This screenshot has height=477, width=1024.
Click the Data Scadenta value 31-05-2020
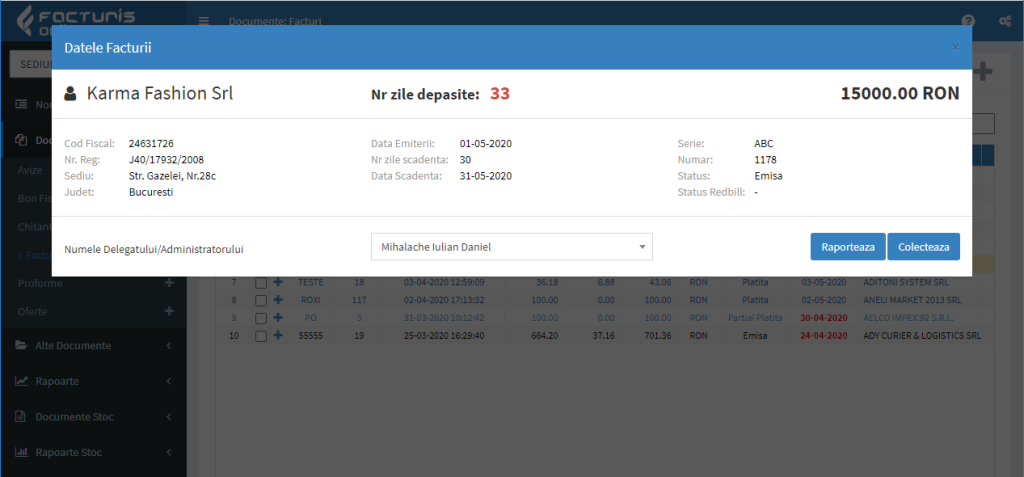point(486,176)
